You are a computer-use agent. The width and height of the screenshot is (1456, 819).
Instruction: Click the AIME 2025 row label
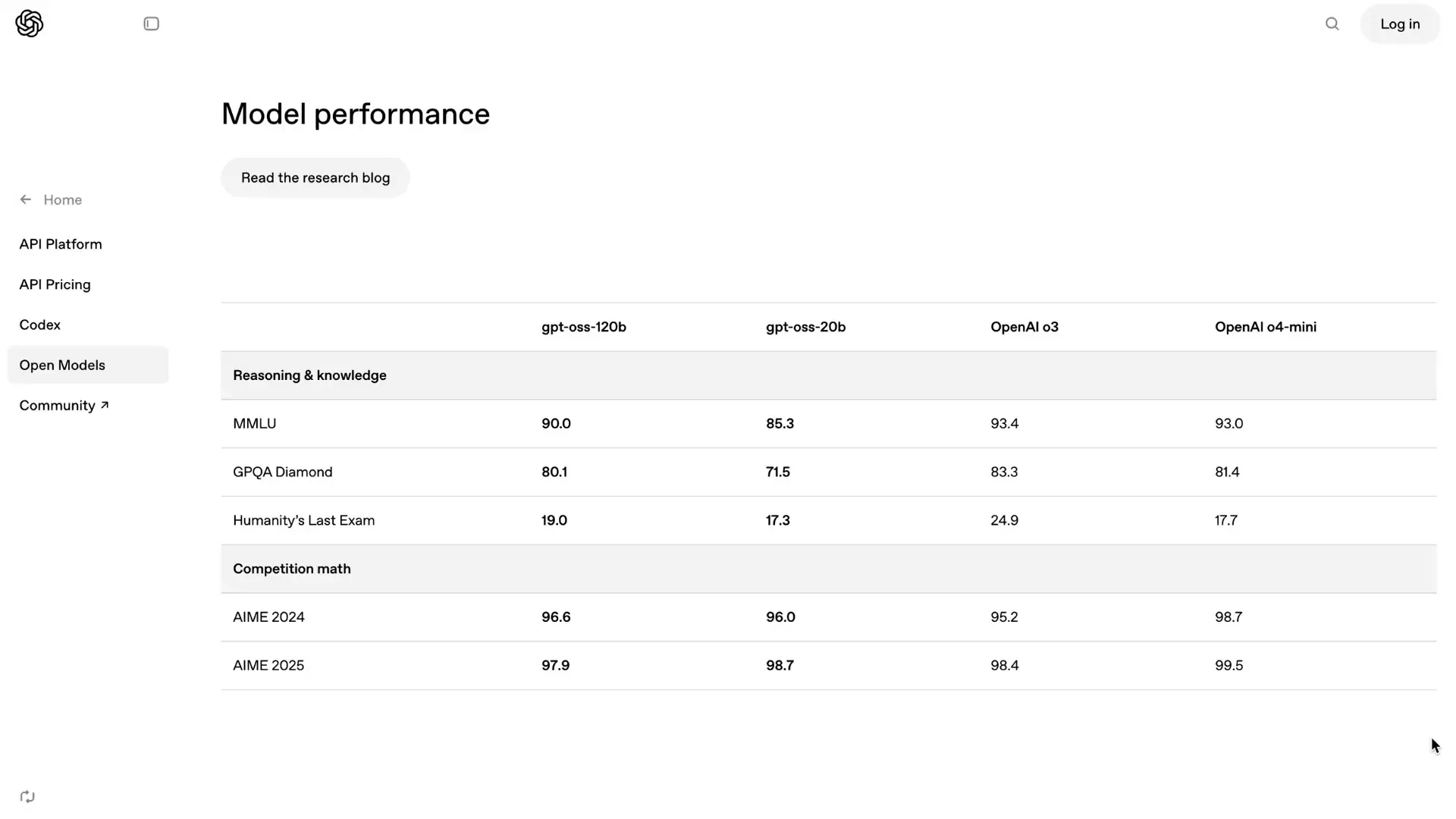pyautogui.click(x=268, y=665)
